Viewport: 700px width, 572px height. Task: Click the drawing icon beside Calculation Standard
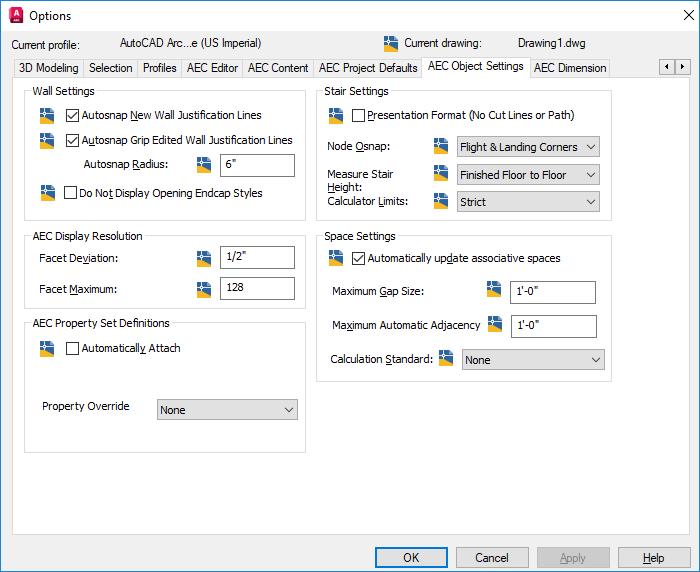click(x=446, y=359)
